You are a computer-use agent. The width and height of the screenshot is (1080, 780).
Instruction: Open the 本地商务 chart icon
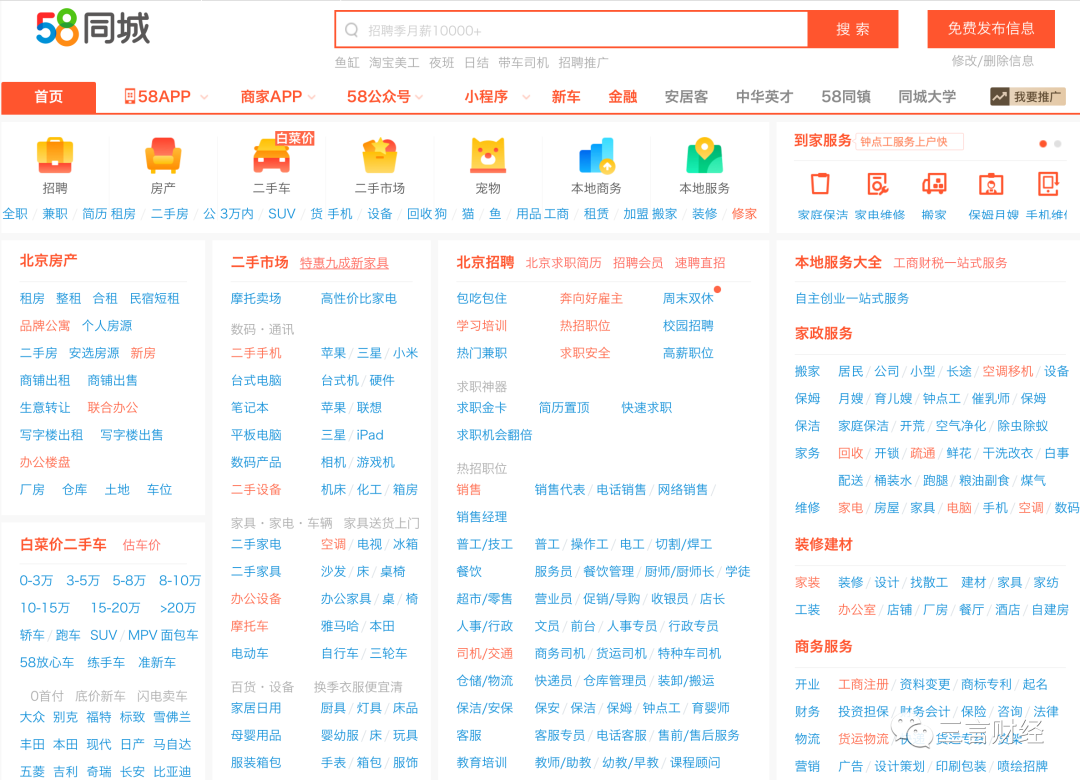pyautogui.click(x=596, y=155)
